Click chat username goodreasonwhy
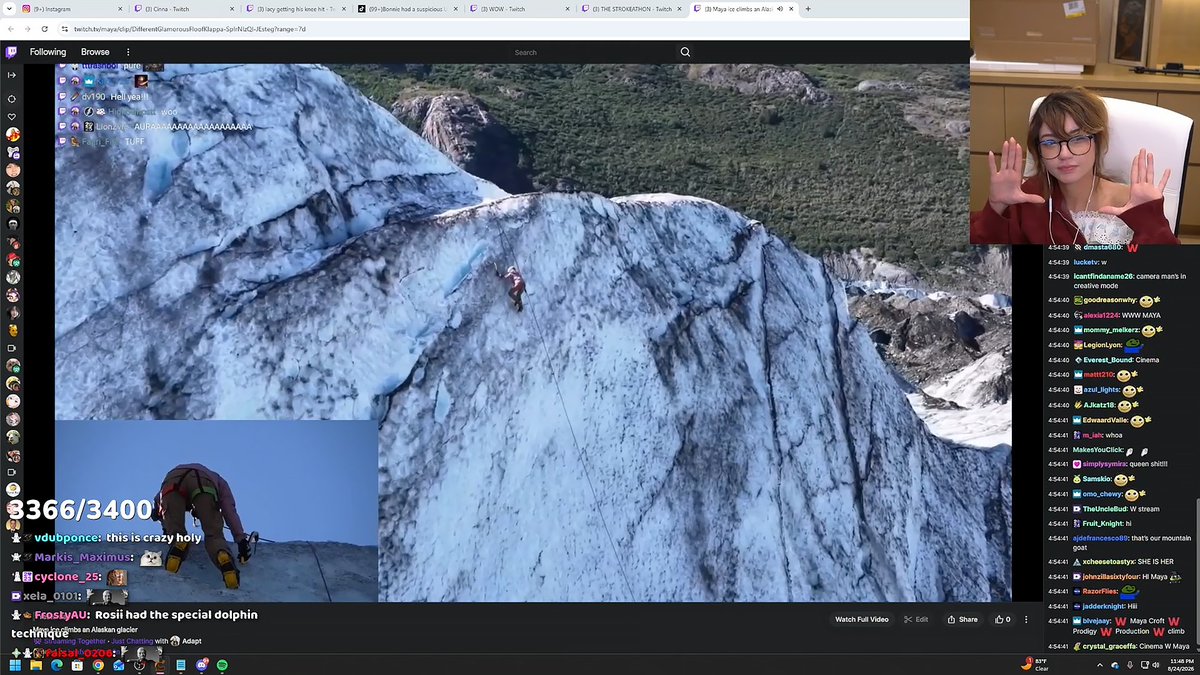Image resolution: width=1200 pixels, height=675 pixels. pyautogui.click(x=1109, y=301)
